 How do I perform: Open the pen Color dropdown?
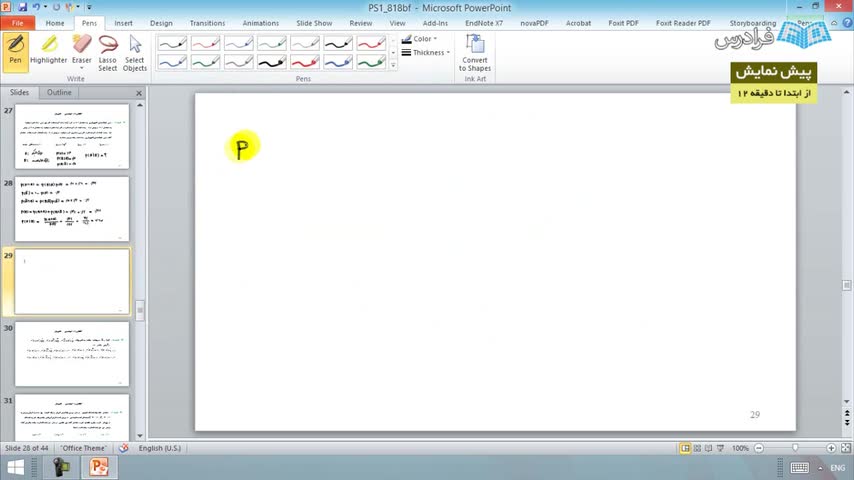(x=419, y=39)
